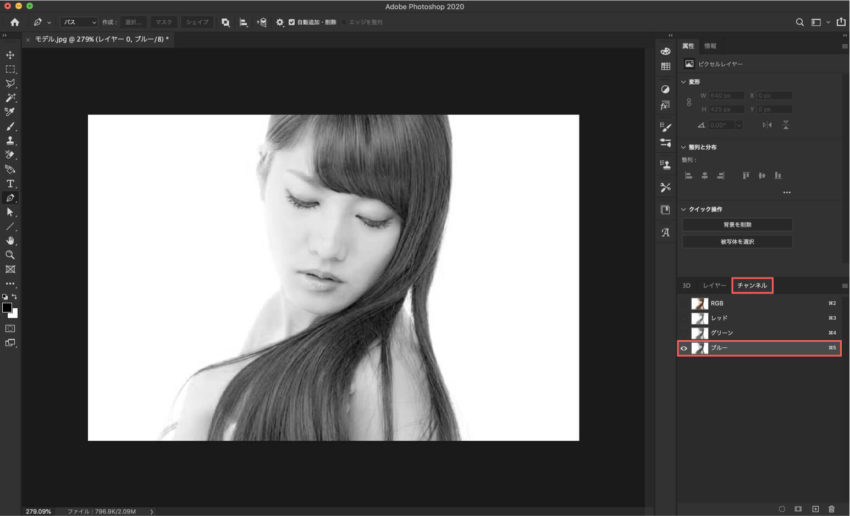Open the Brush Settings panel icon
850x516 pixels.
click(x=665, y=142)
